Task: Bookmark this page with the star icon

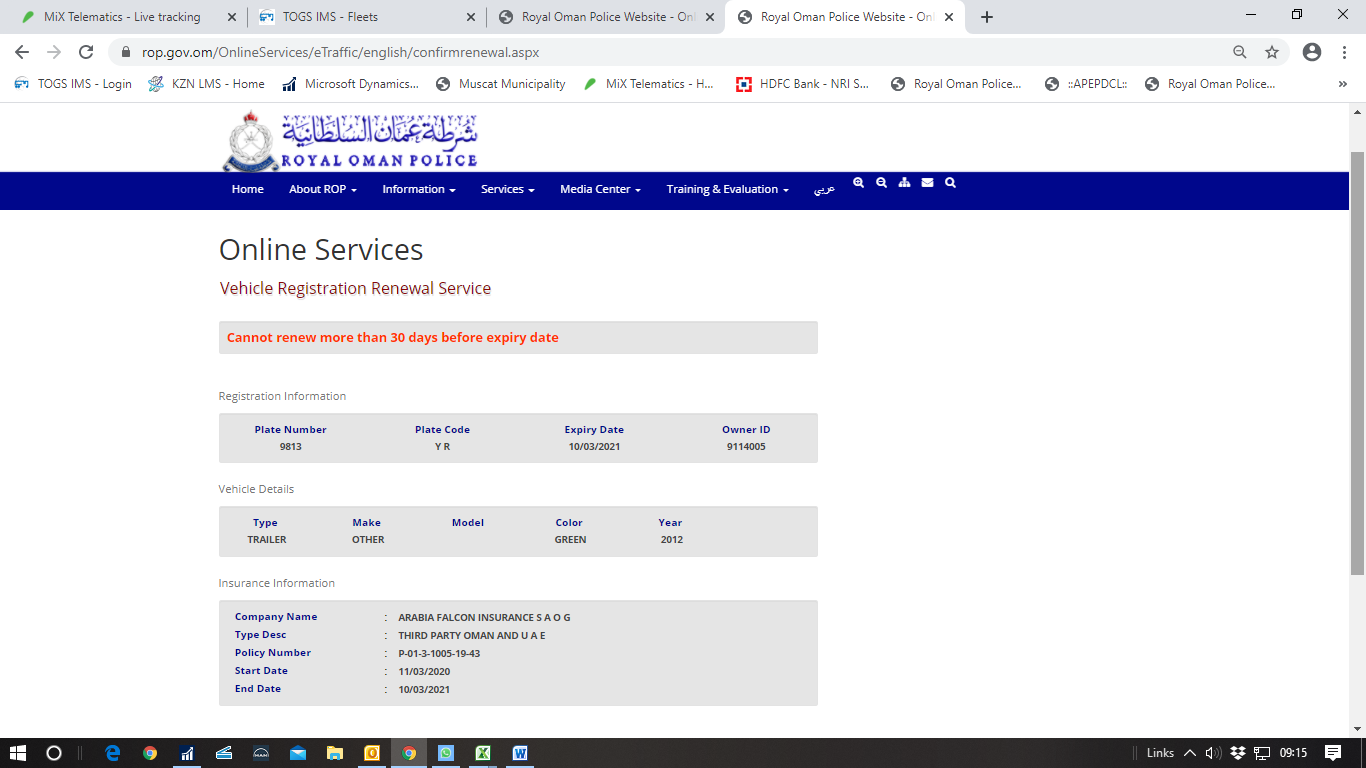Action: [1272, 52]
